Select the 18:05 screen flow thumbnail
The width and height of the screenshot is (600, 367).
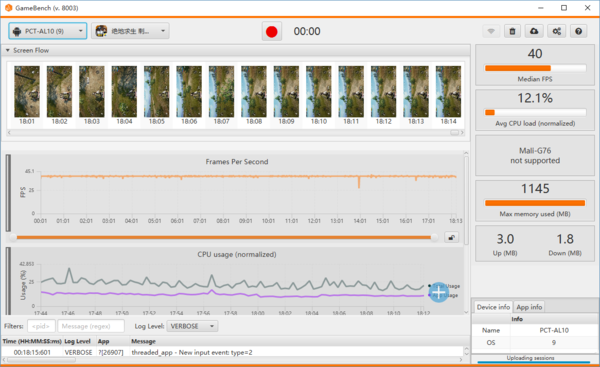(157, 95)
